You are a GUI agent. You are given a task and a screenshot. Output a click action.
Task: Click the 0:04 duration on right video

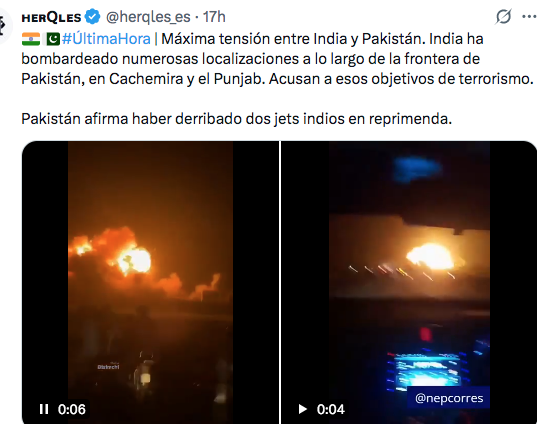tap(330, 409)
